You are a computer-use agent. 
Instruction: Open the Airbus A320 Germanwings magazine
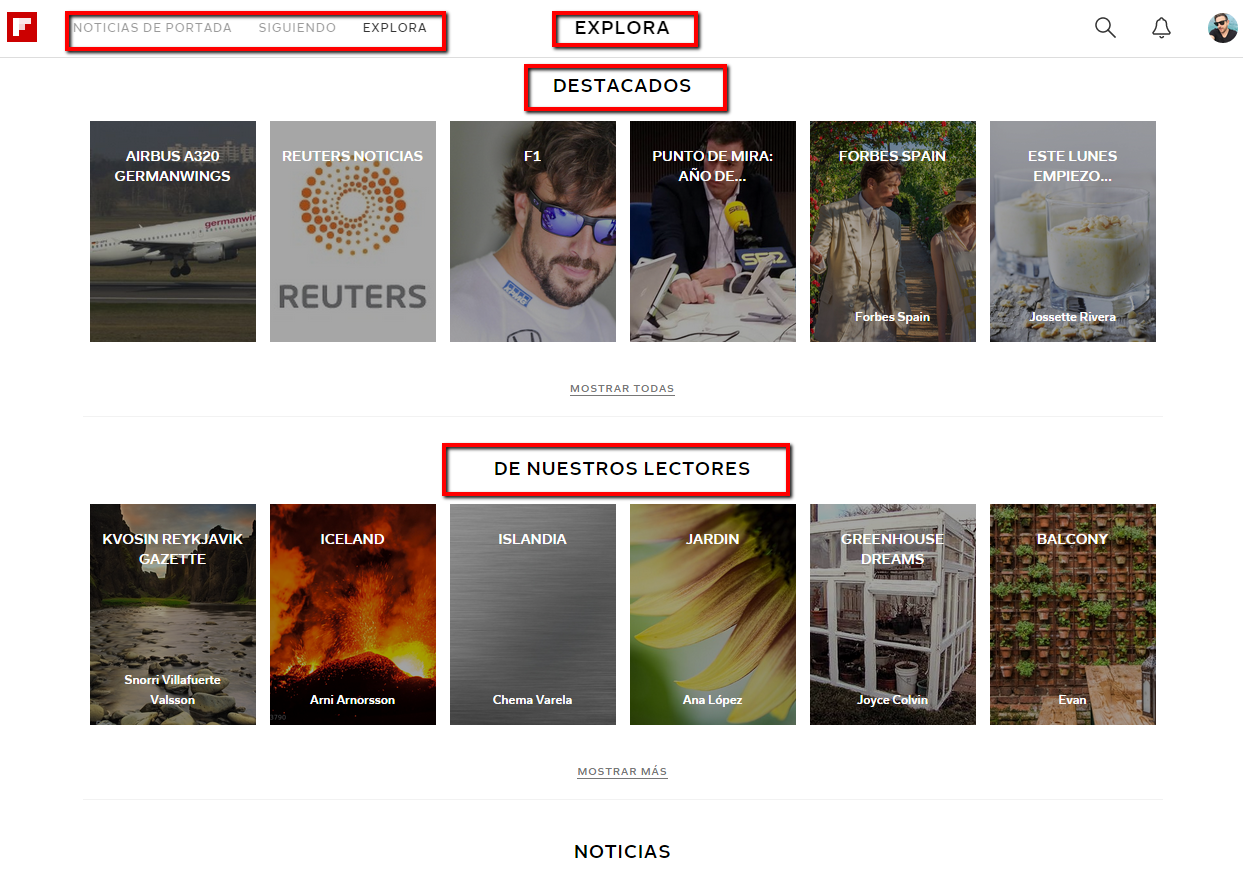[173, 232]
